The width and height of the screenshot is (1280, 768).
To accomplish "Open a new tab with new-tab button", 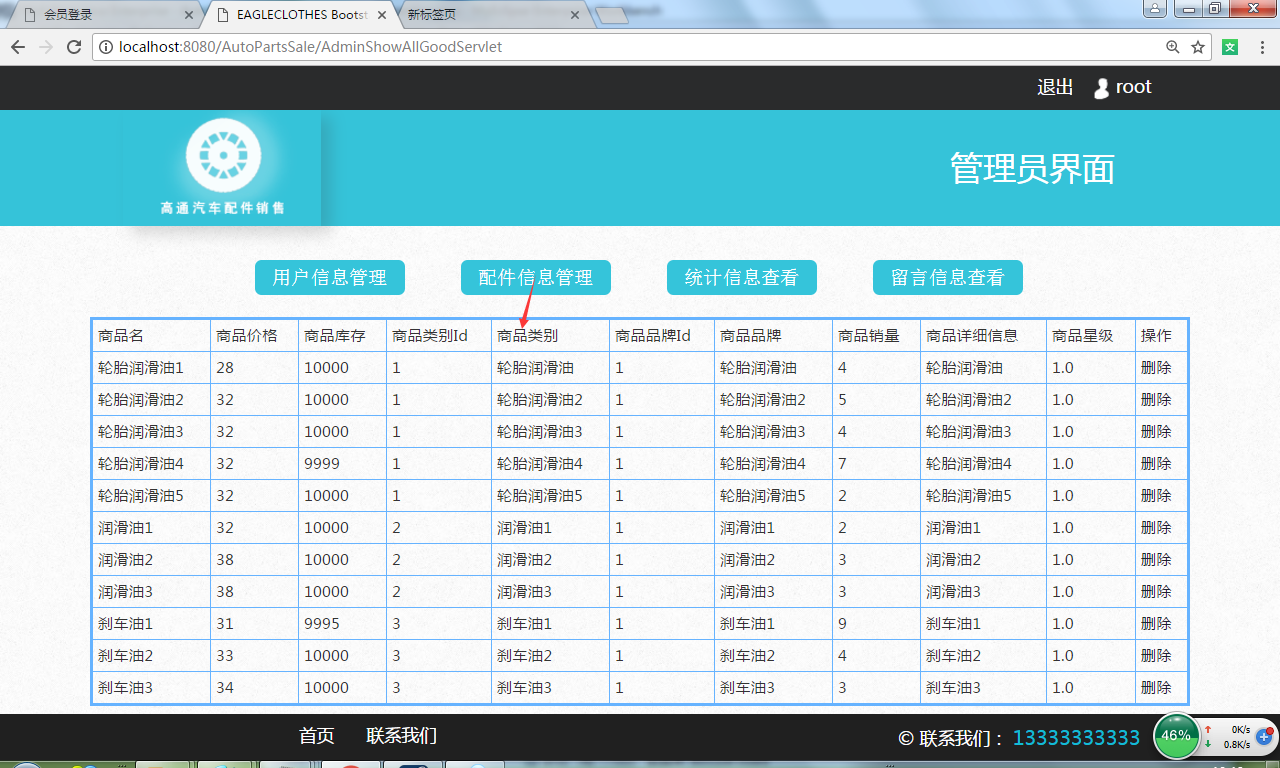I will click(x=611, y=15).
